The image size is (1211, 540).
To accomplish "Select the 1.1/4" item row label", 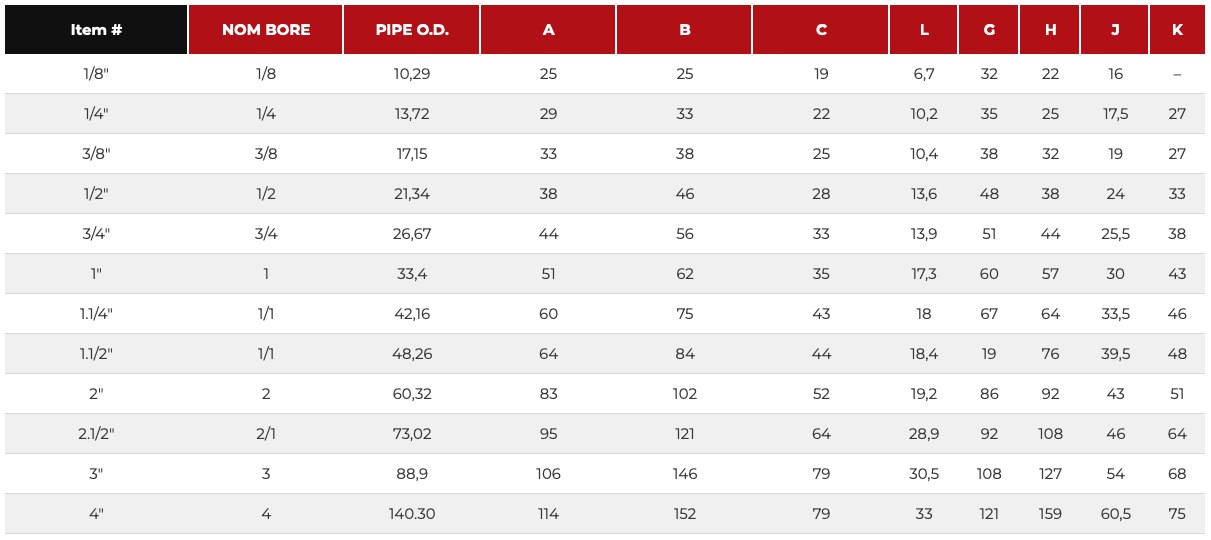I will 96,314.
